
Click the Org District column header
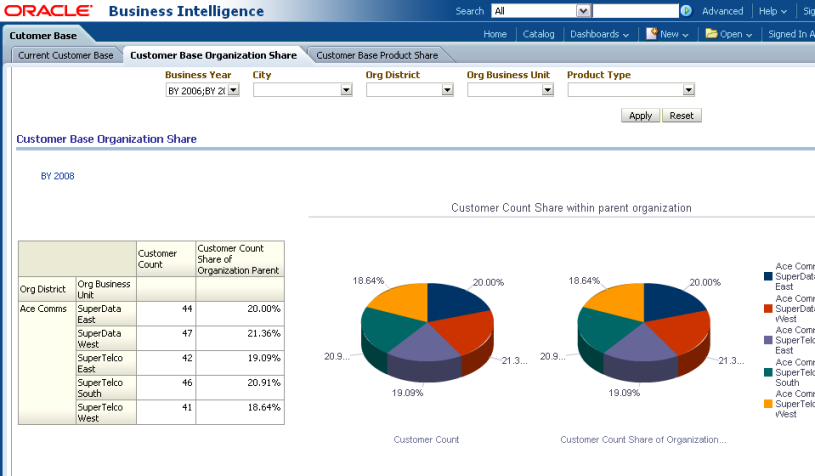point(47,289)
